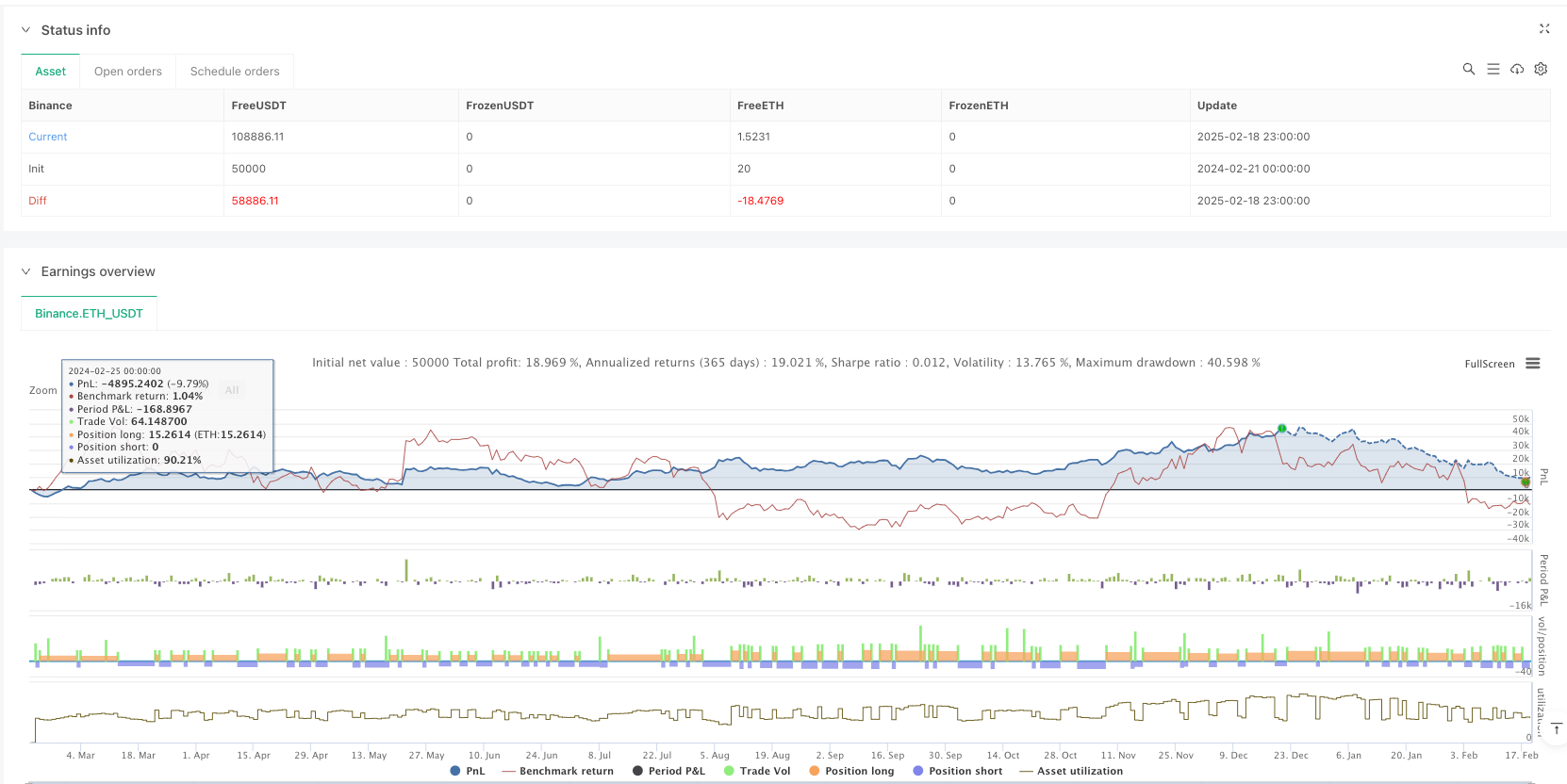Click the PnL value line in the chart tooltip

click(x=139, y=384)
